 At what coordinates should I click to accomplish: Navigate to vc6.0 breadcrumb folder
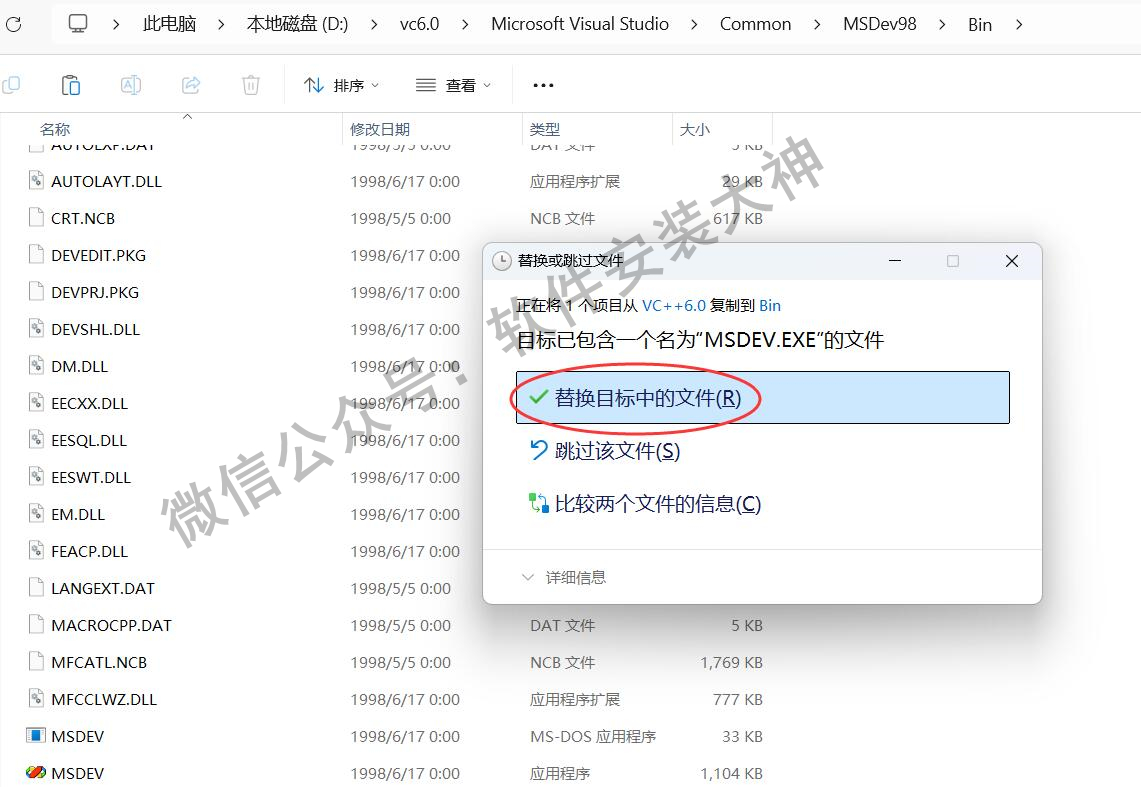pyautogui.click(x=419, y=24)
